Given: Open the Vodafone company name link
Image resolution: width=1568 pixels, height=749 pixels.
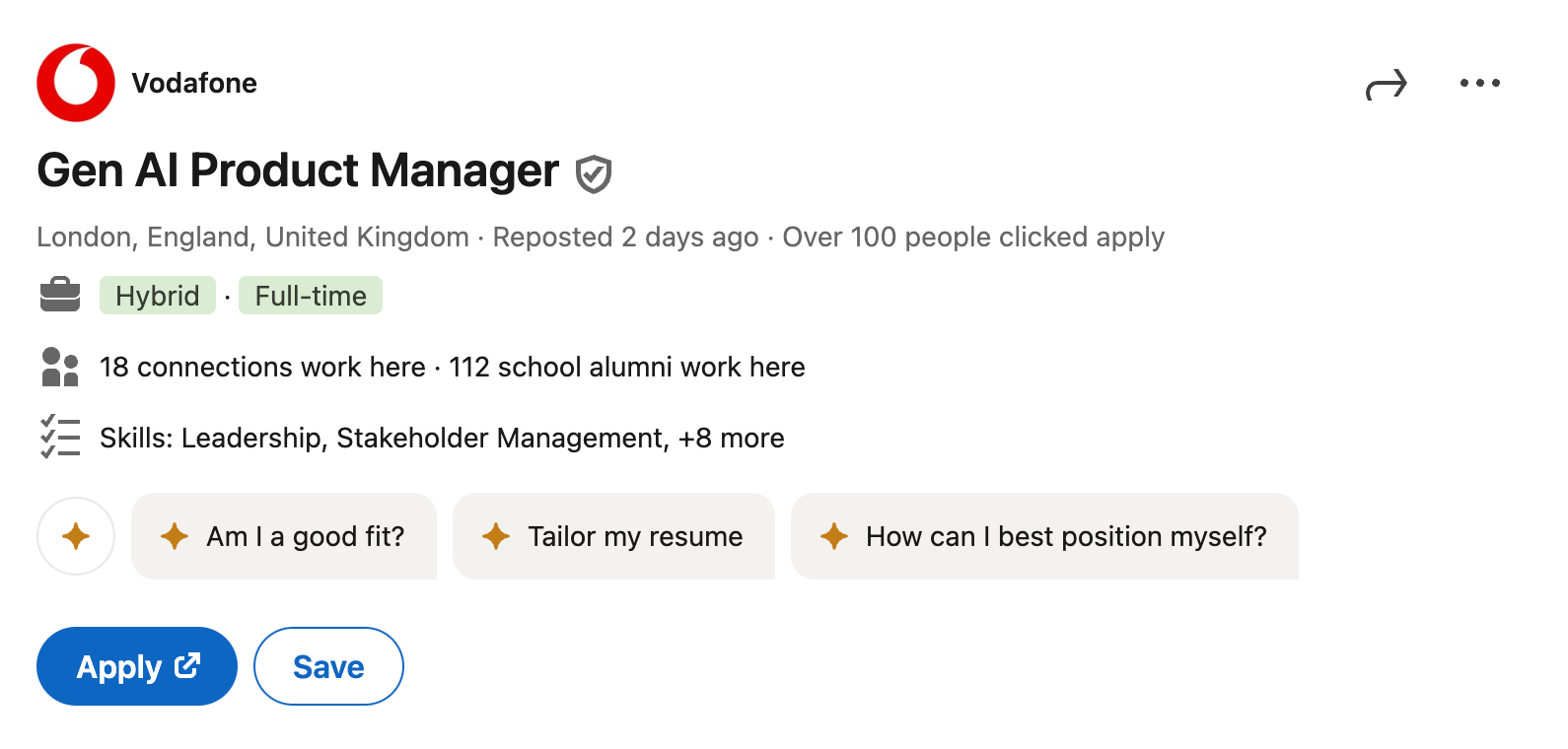Looking at the screenshot, I should pos(193,83).
